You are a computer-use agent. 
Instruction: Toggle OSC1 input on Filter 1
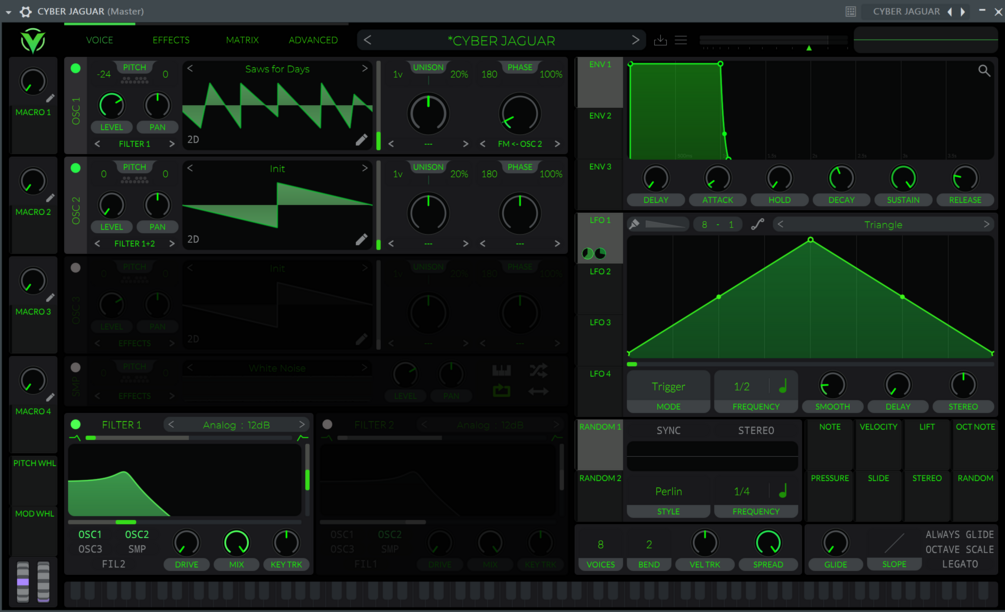90,534
